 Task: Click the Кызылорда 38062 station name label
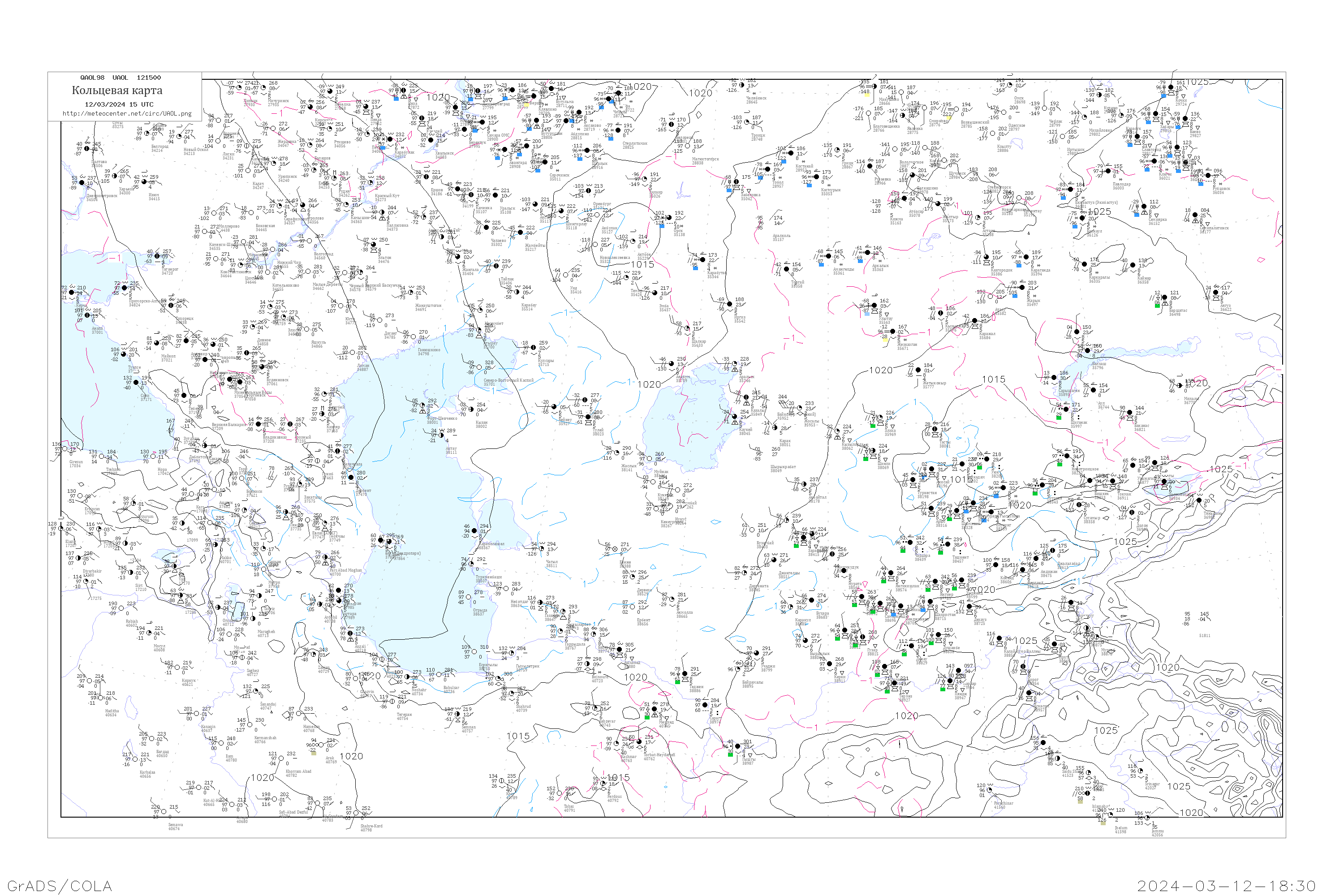click(x=851, y=446)
